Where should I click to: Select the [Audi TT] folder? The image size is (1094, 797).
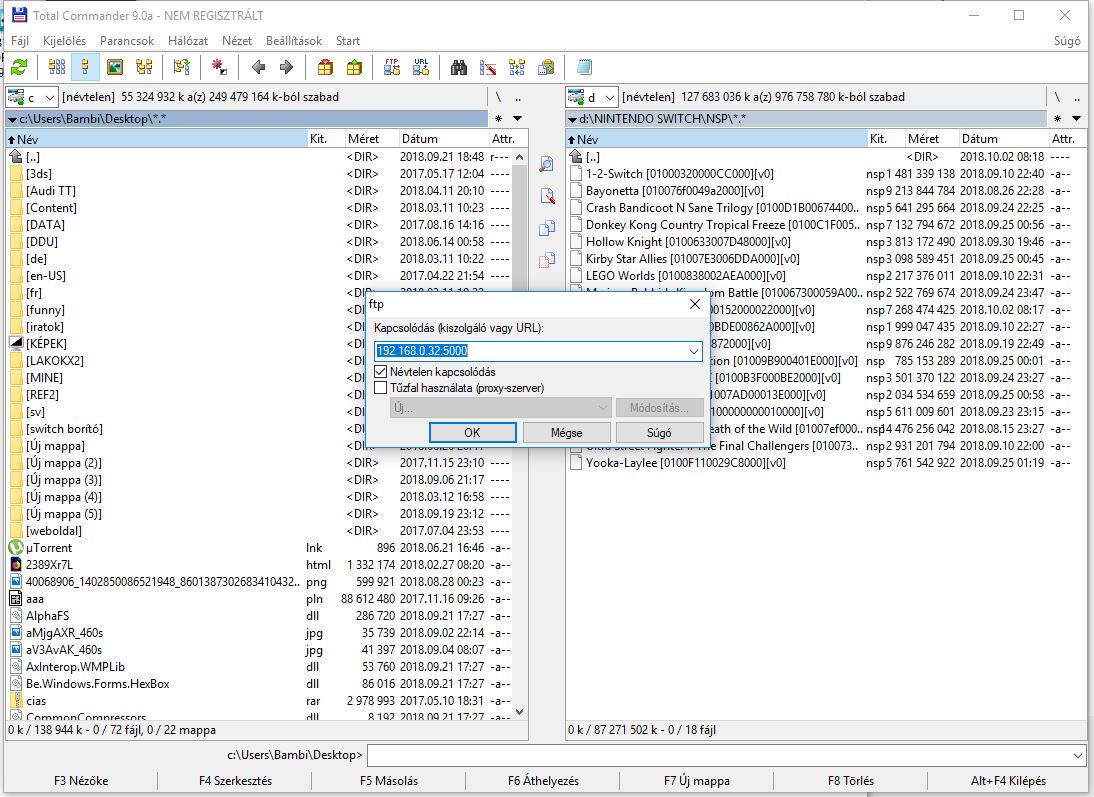50,191
